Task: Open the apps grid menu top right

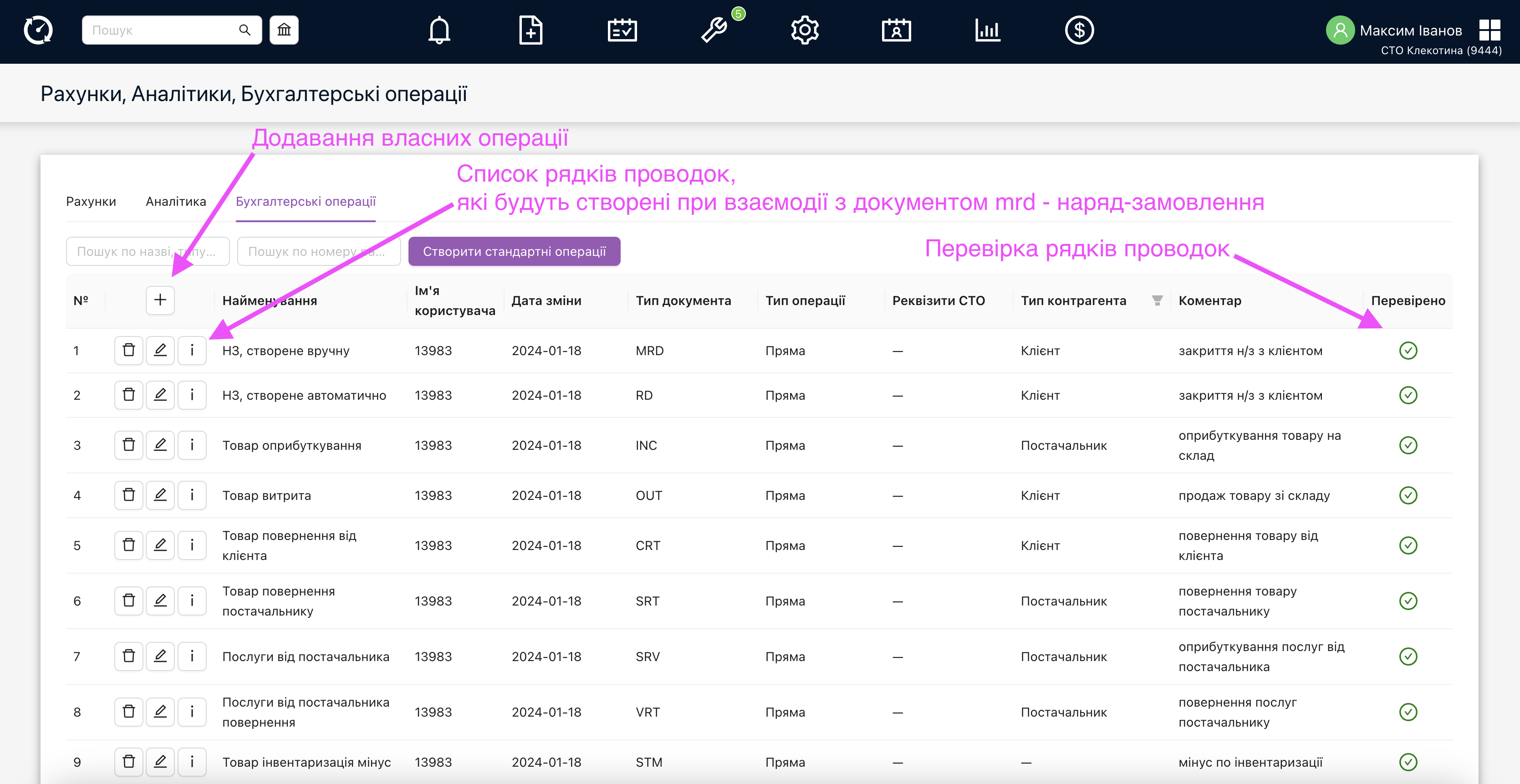Action: [x=1489, y=30]
